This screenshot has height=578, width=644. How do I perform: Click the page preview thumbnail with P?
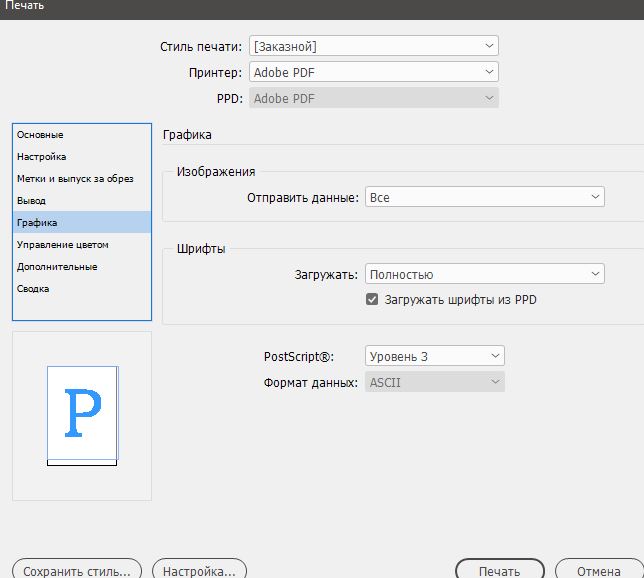tap(83, 415)
